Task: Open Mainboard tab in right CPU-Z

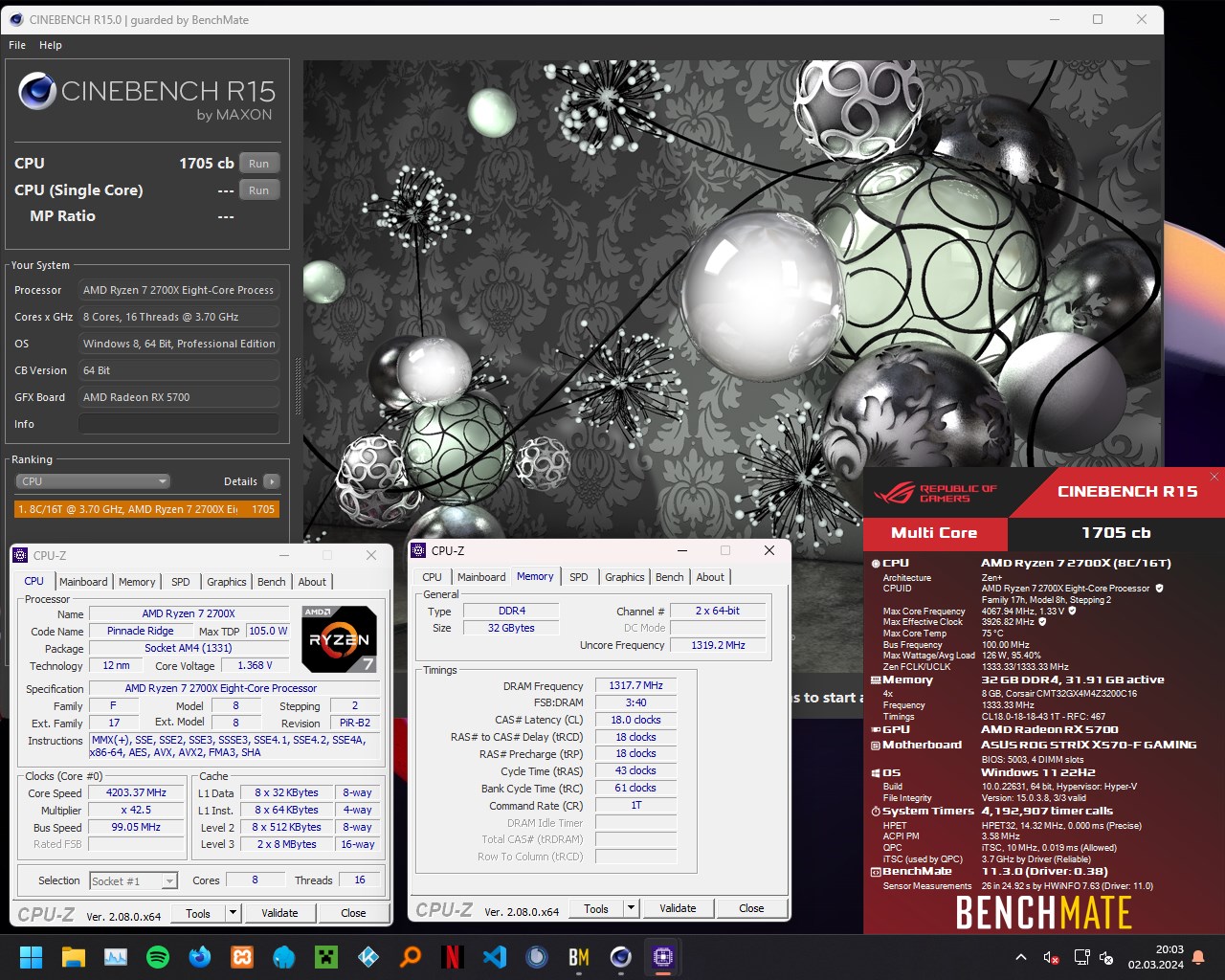Action: [481, 577]
